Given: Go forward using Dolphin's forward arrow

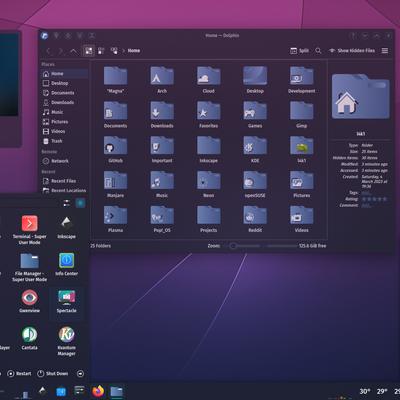Looking at the screenshot, I should tap(61, 51).
